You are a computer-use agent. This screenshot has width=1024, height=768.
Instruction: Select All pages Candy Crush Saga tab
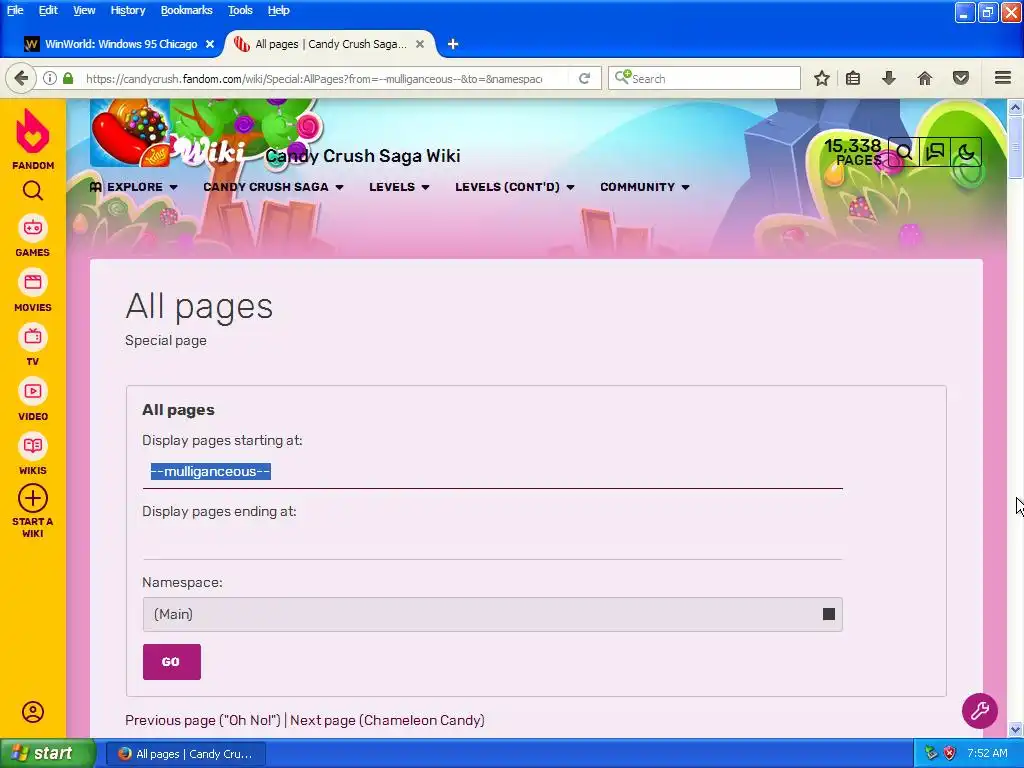tap(330, 44)
